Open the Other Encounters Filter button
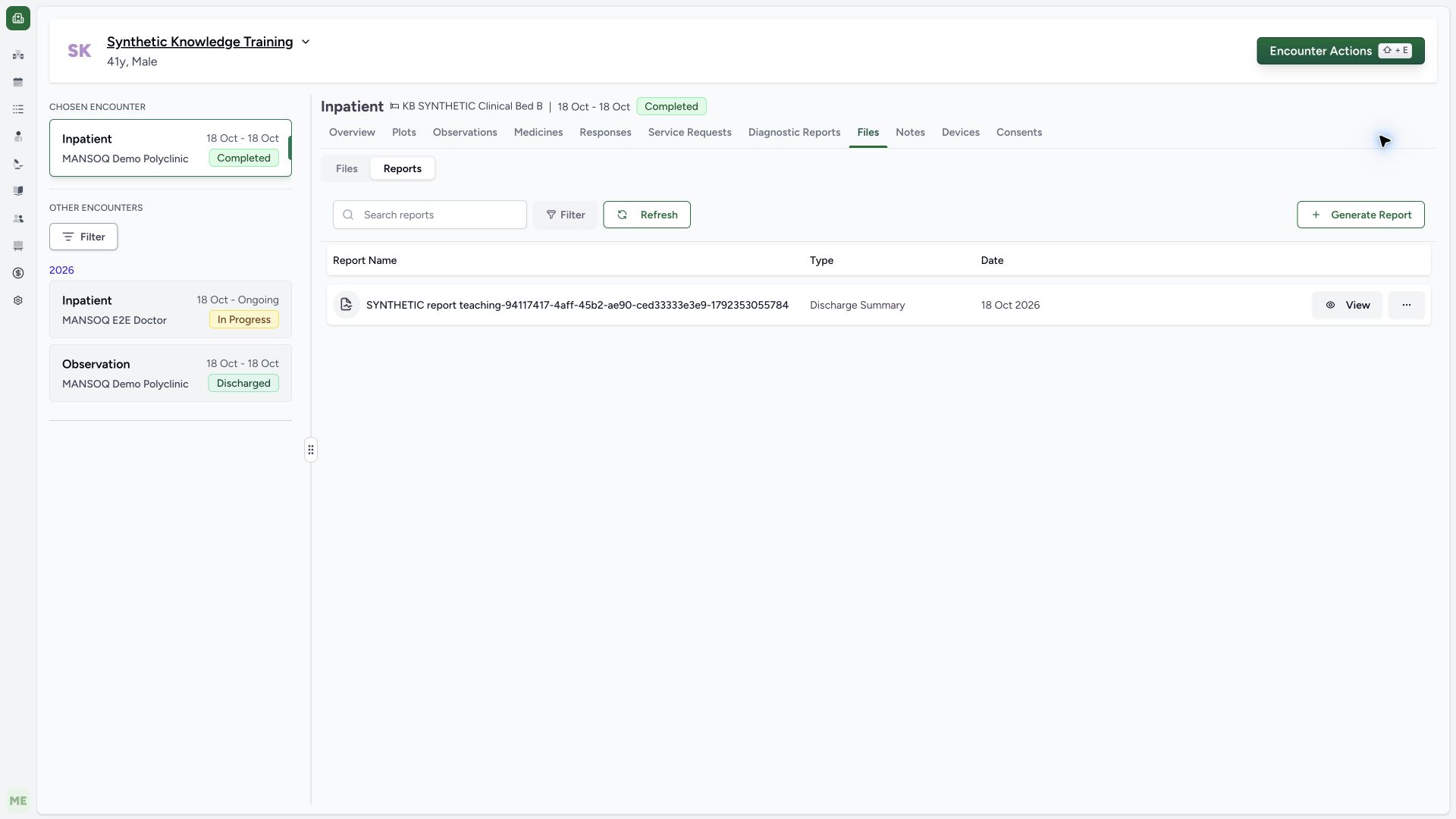Image resolution: width=1456 pixels, height=819 pixels. tap(83, 237)
